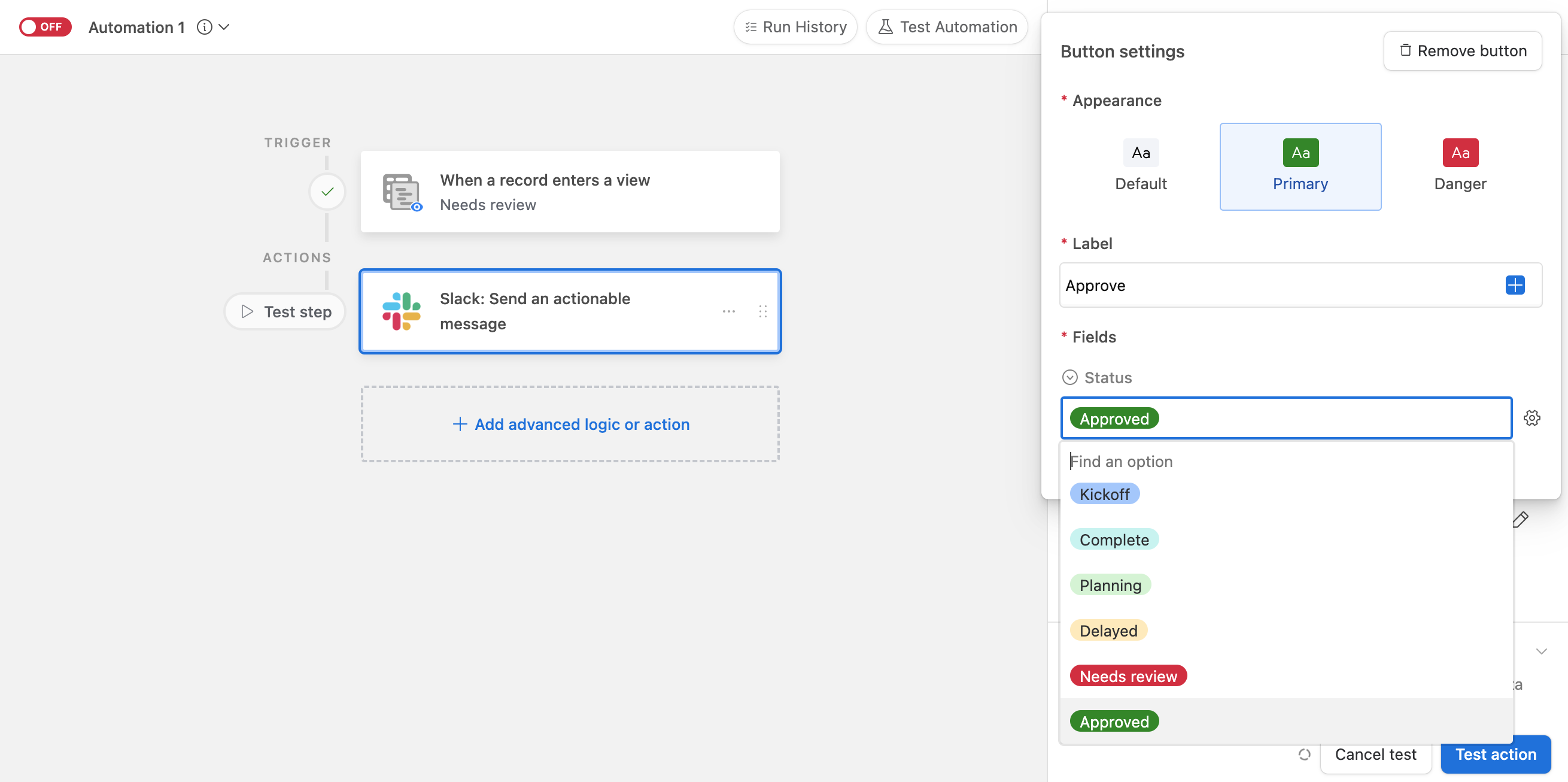Open the automation info icon
The image size is (1568, 782).
(205, 27)
